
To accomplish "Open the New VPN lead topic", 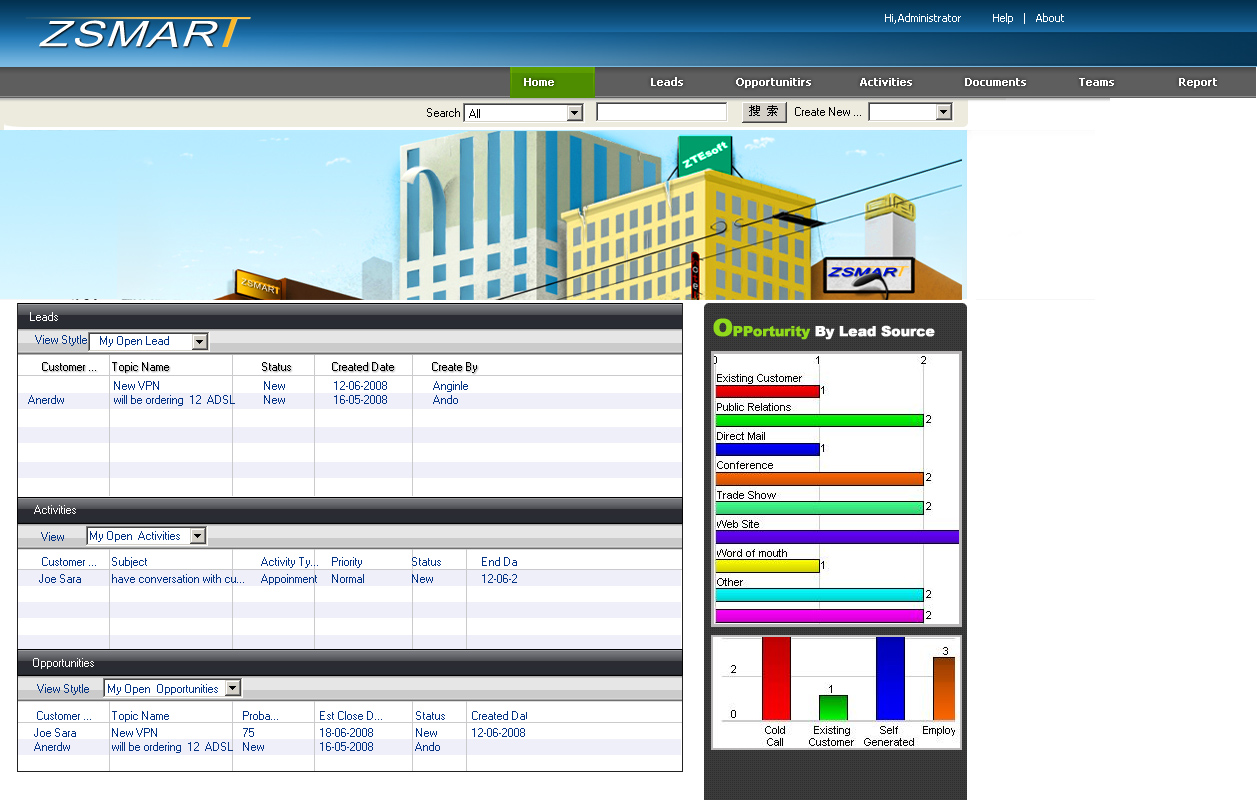I will click(x=136, y=386).
